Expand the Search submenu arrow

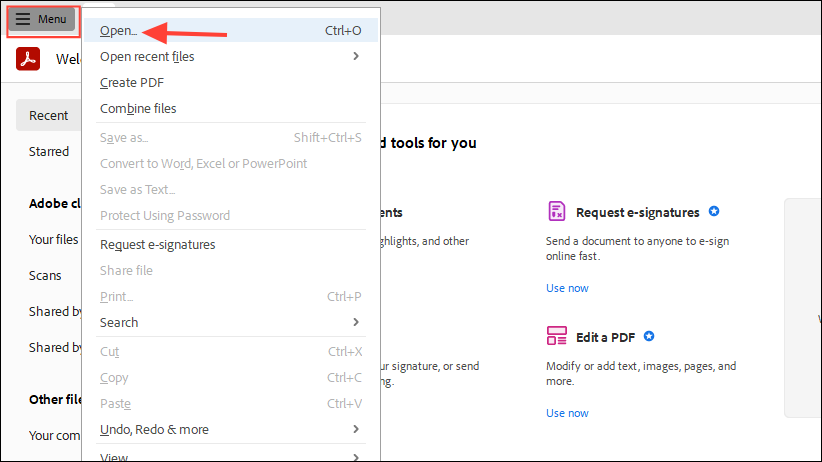(x=355, y=322)
